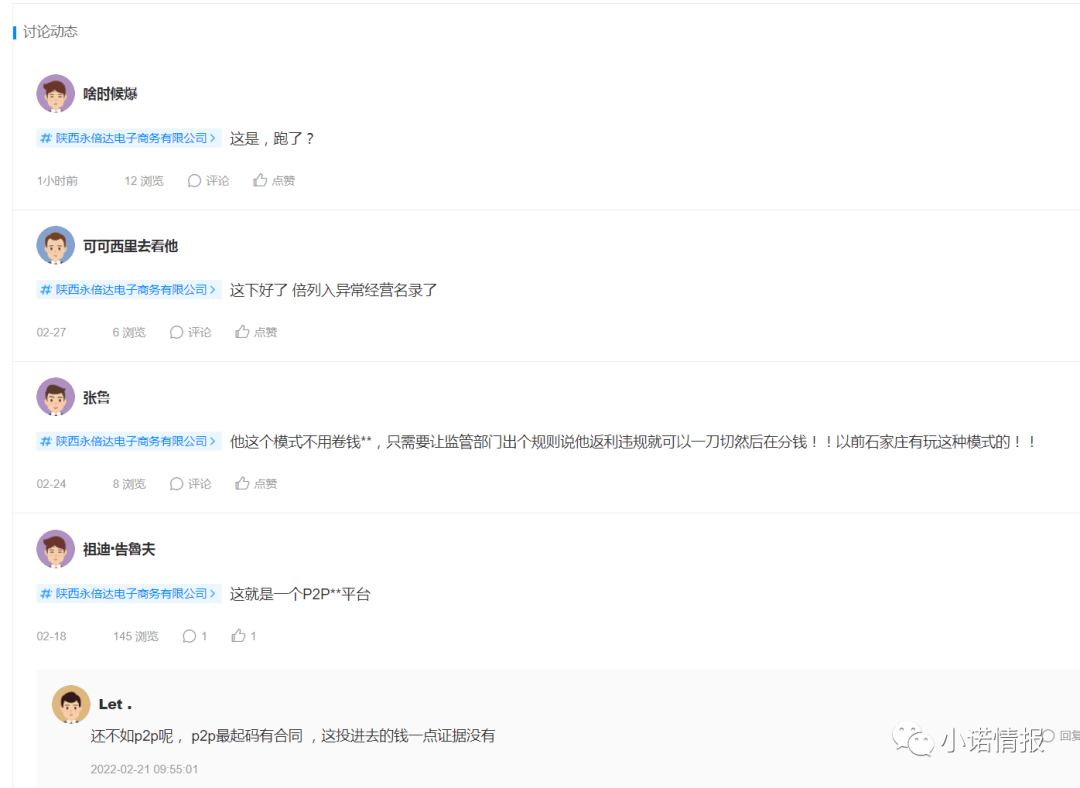1080x788 pixels.
Task: Click the comment icon on 啥时候爆's post
Action: [208, 180]
